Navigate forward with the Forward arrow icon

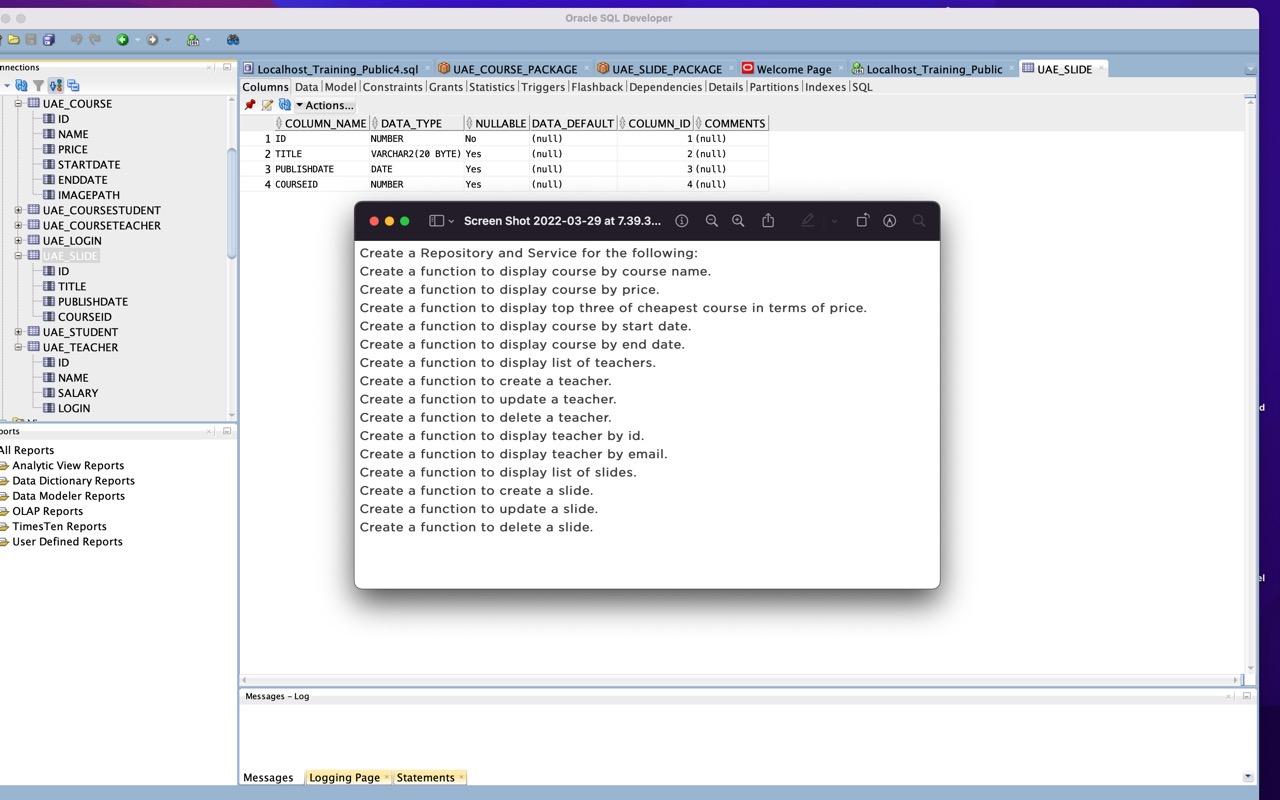click(x=152, y=39)
